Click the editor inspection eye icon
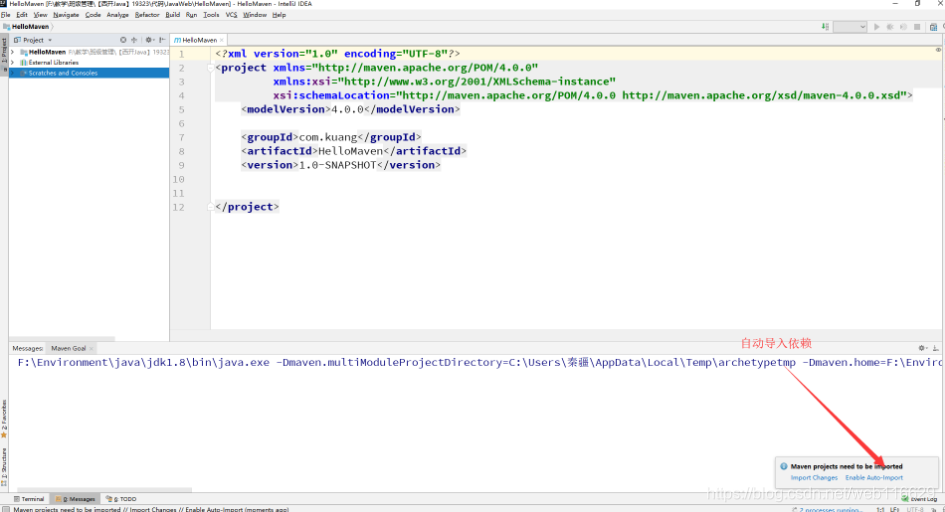The width and height of the screenshot is (945, 512). coord(938,50)
